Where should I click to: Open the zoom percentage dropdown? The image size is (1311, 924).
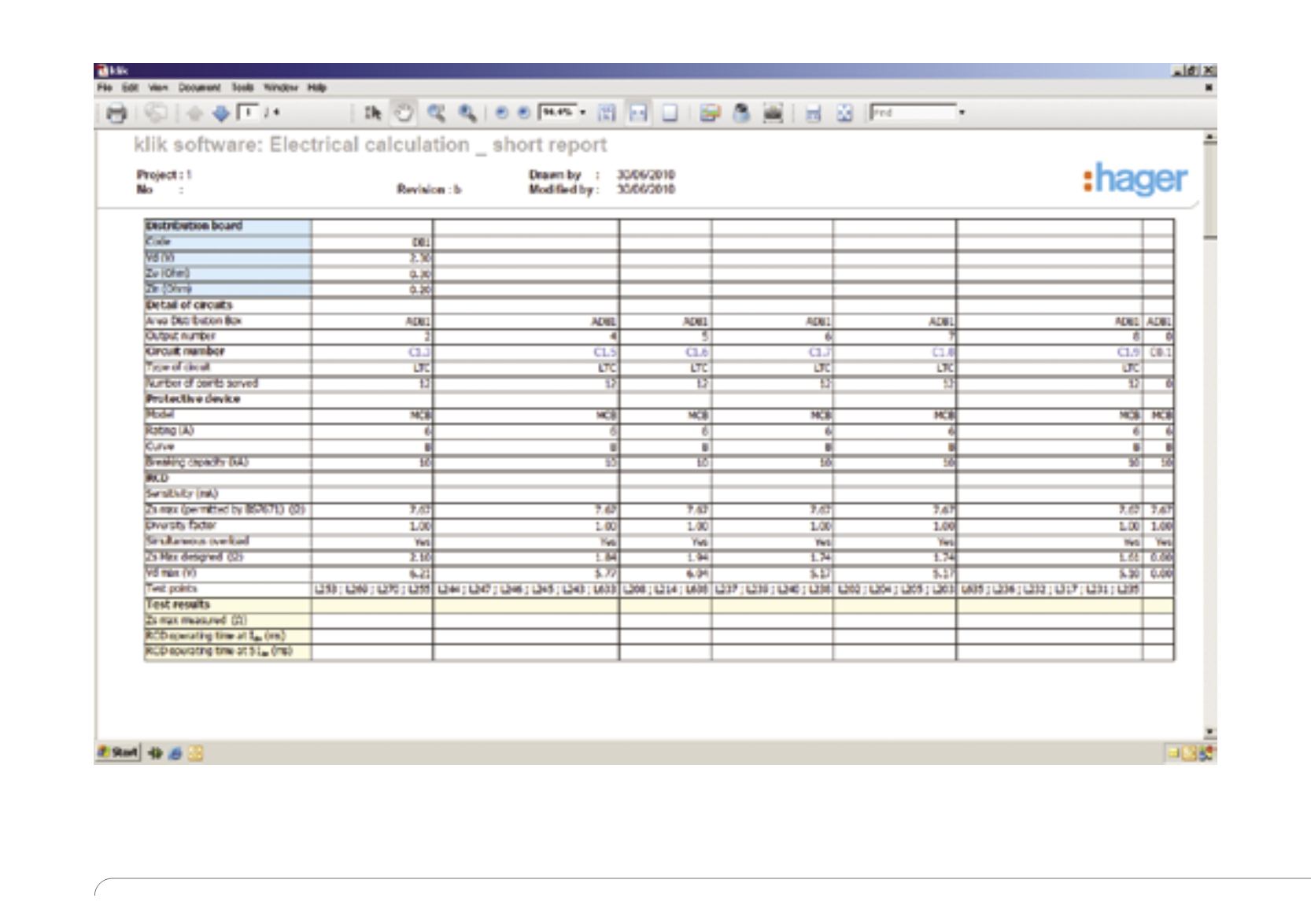[x=583, y=113]
